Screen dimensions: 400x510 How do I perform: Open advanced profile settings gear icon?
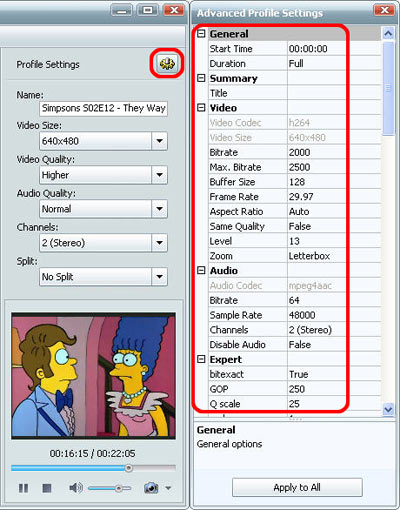[167, 63]
